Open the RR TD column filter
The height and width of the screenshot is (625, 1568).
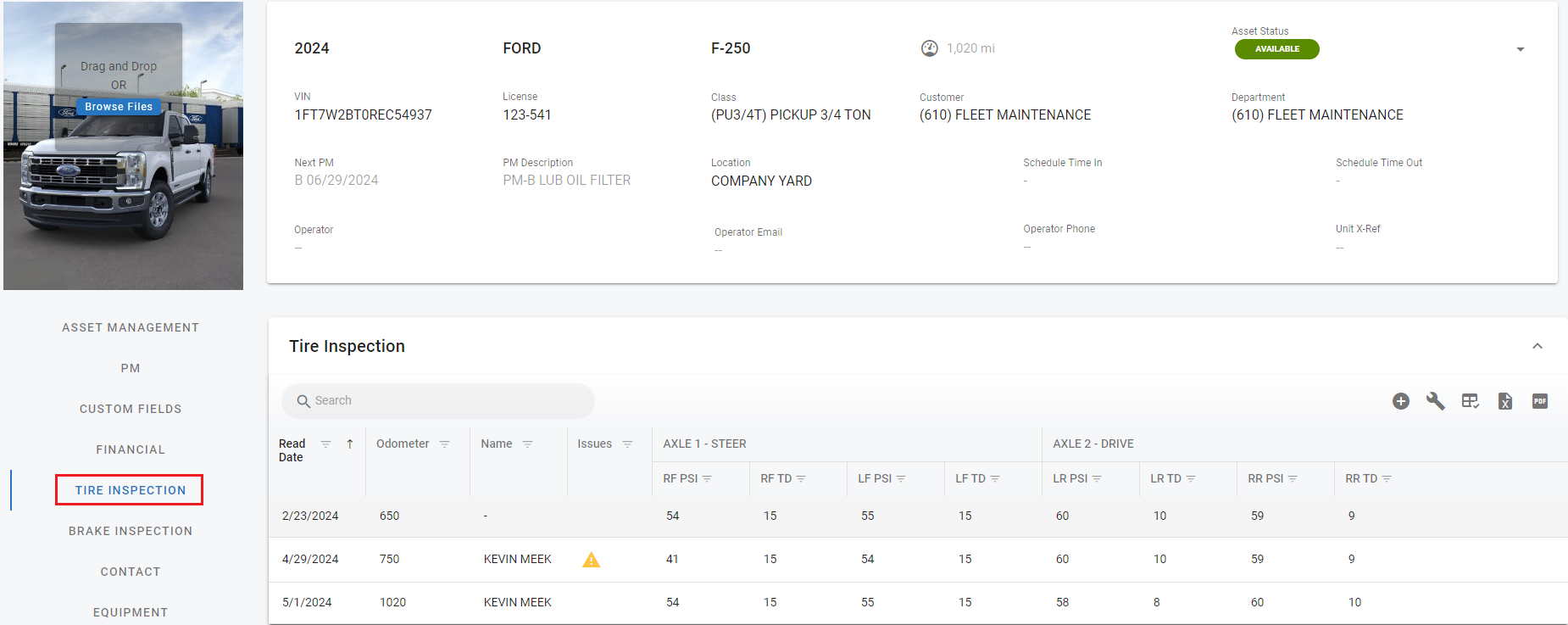pyautogui.click(x=1387, y=479)
